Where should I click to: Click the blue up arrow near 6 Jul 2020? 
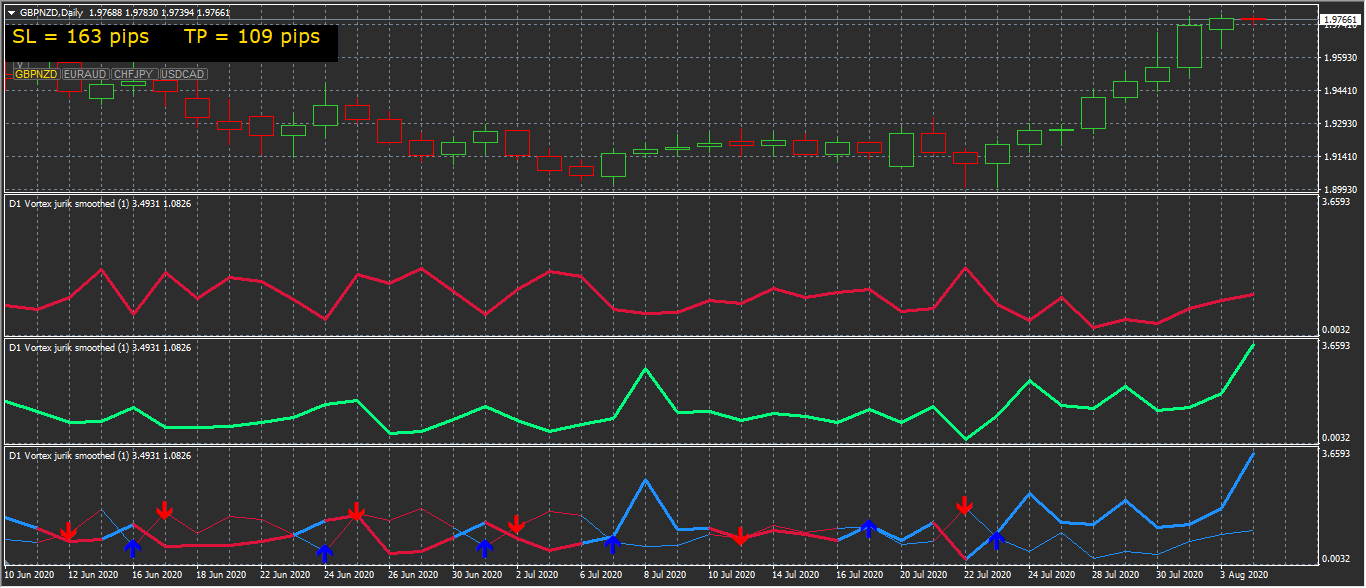click(613, 542)
